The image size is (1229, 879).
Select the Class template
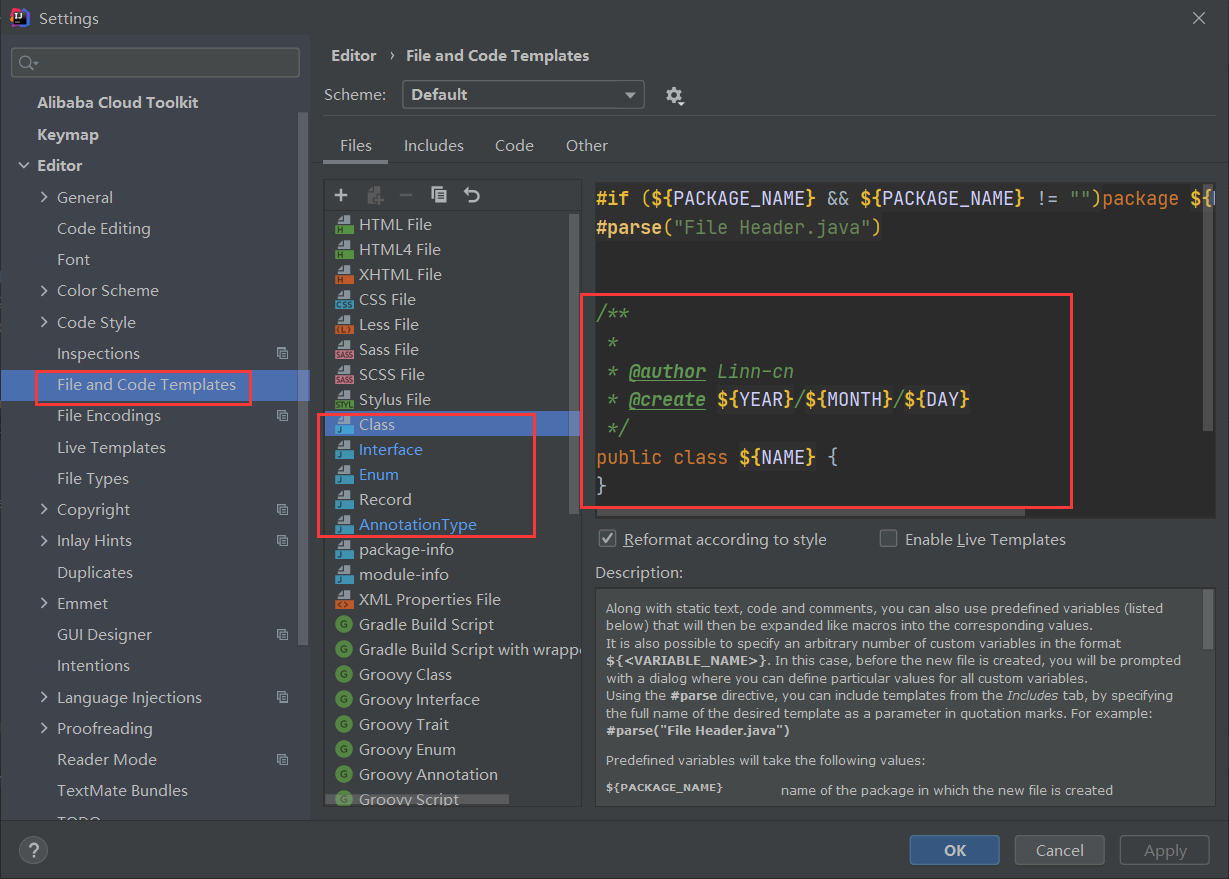(376, 425)
